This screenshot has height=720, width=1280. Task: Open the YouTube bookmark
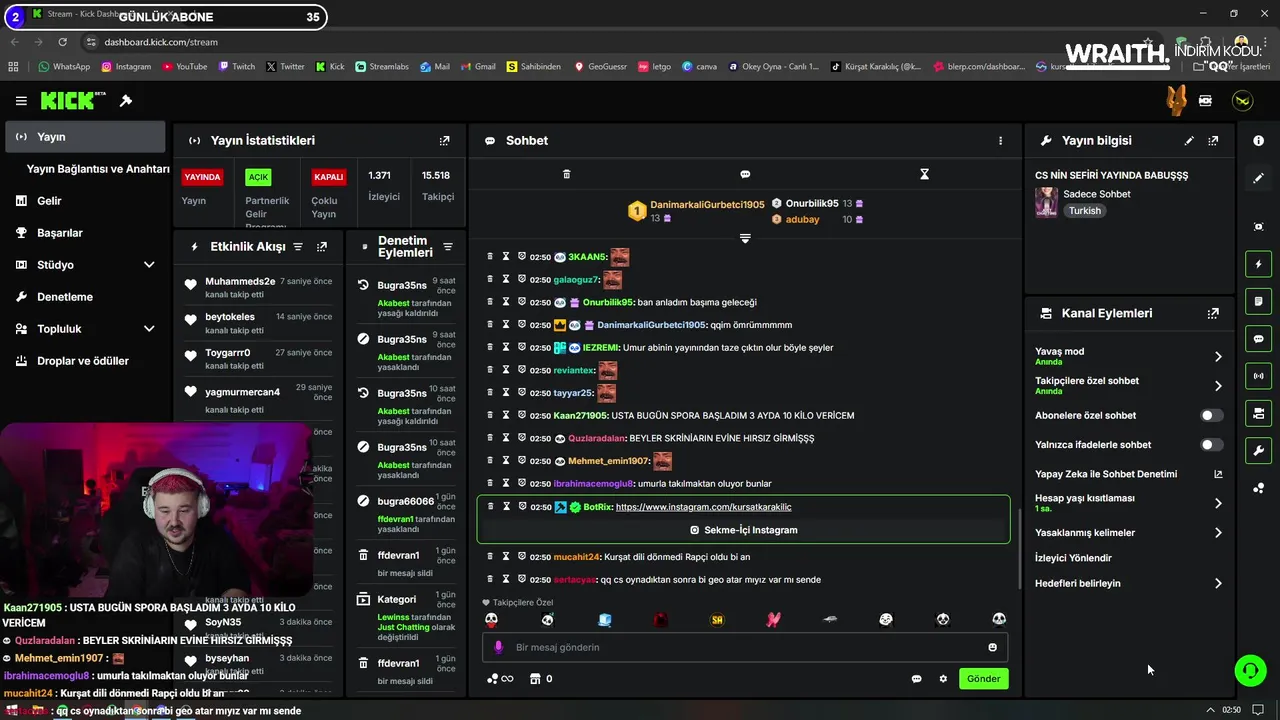184,67
